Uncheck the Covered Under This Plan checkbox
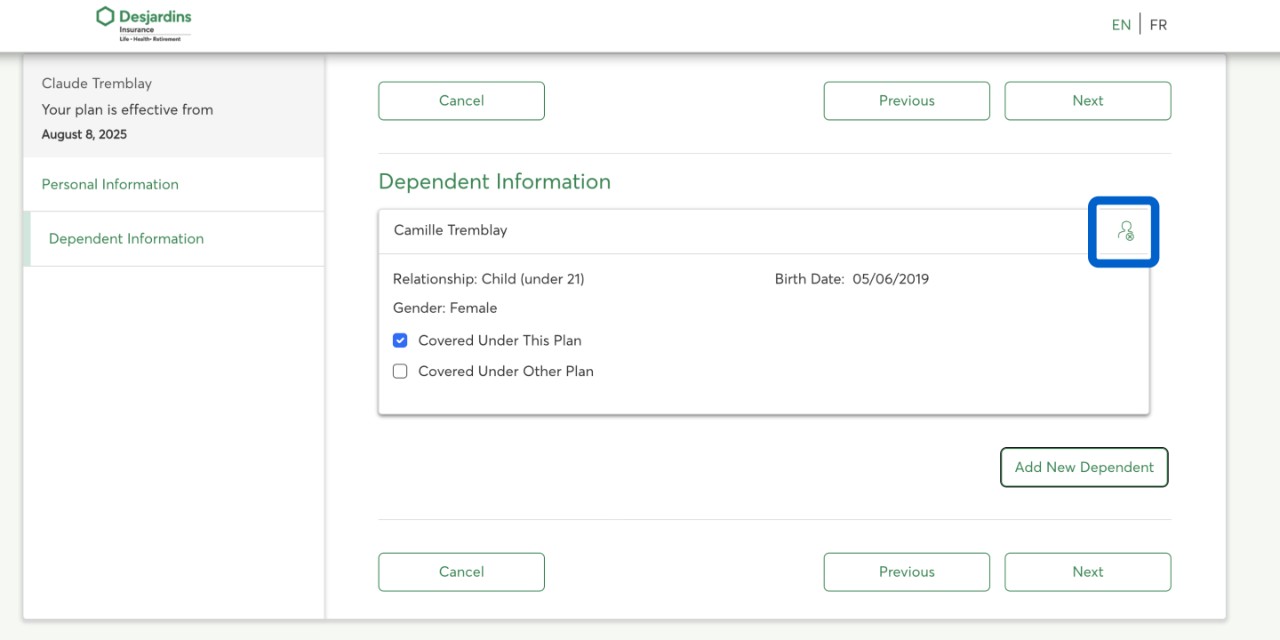This screenshot has width=1280, height=640. coord(400,340)
